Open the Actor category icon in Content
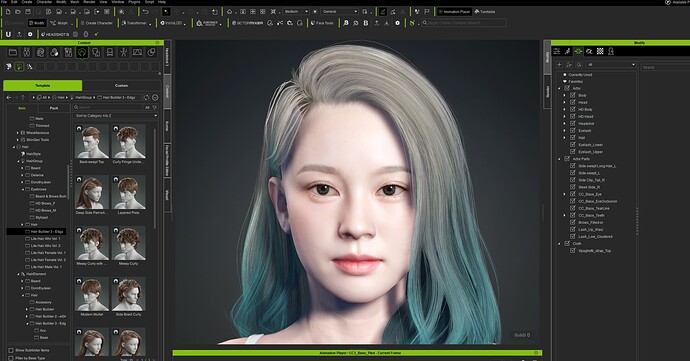The image size is (690, 361). [27, 53]
